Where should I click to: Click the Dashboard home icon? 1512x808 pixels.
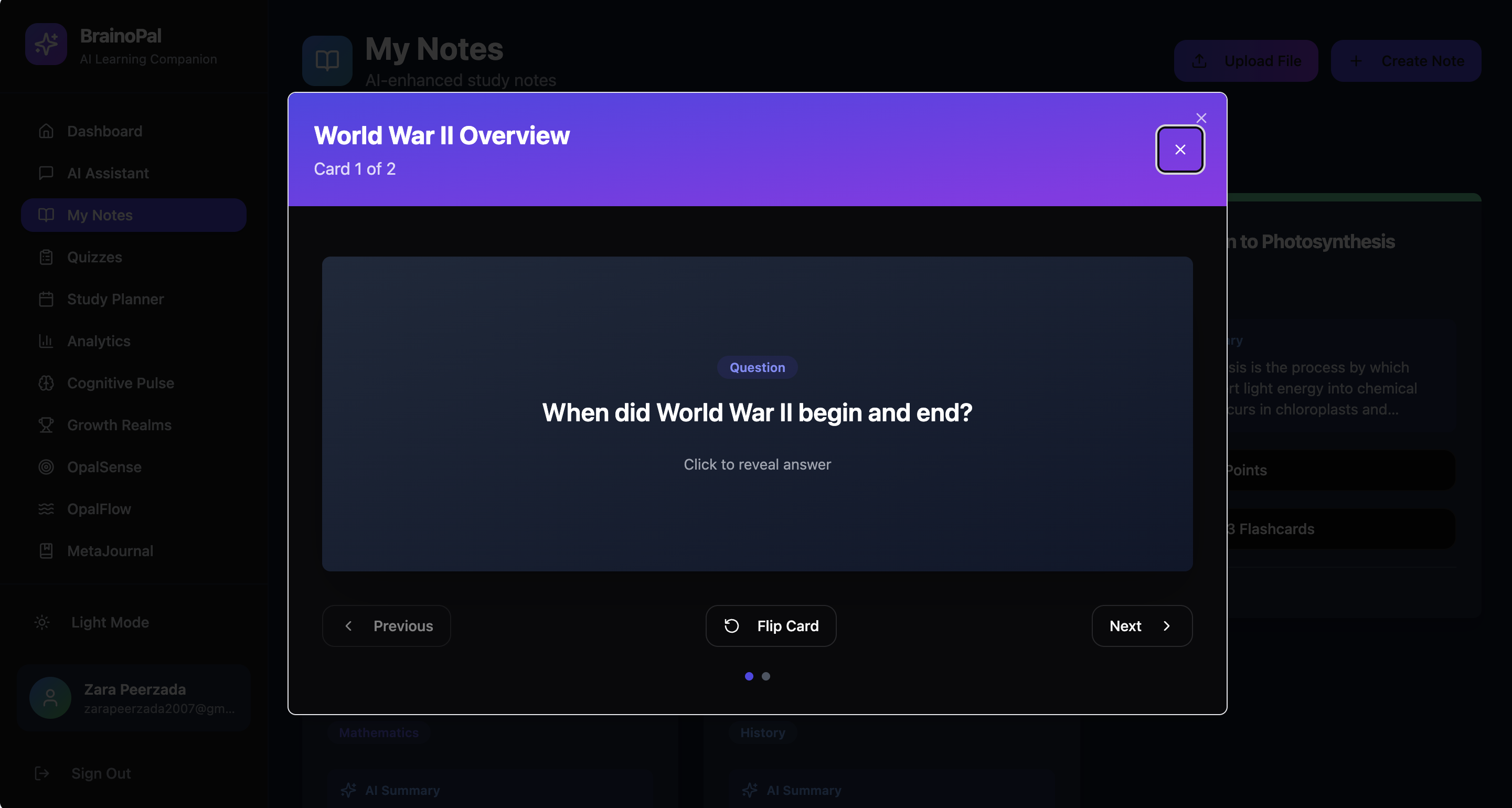click(46, 131)
